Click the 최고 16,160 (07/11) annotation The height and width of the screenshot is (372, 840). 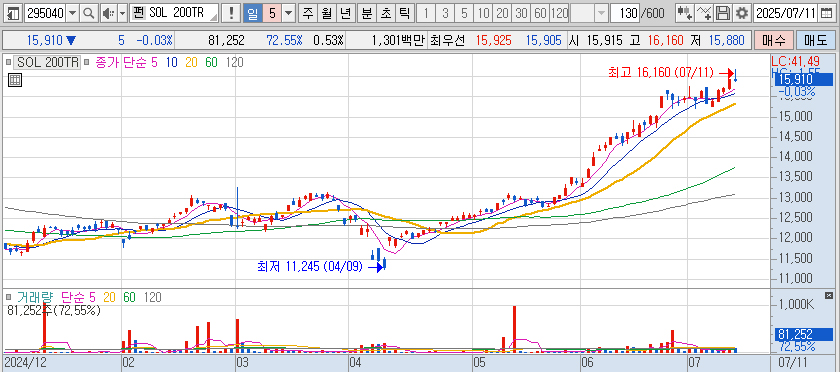click(x=661, y=72)
